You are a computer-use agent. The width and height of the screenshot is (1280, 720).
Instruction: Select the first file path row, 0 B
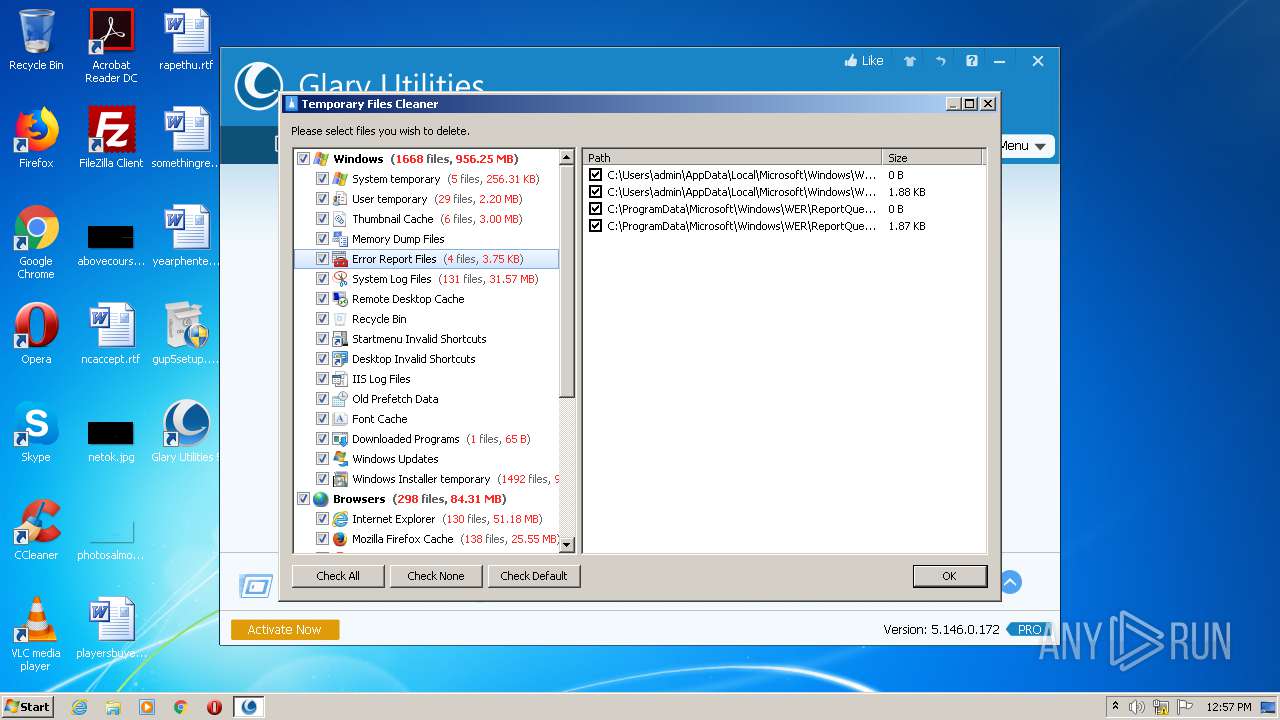[783, 175]
